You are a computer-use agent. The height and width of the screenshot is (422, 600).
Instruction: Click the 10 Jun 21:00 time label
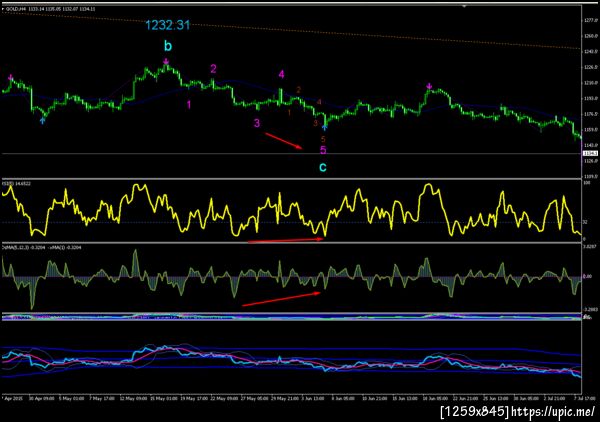click(375, 398)
